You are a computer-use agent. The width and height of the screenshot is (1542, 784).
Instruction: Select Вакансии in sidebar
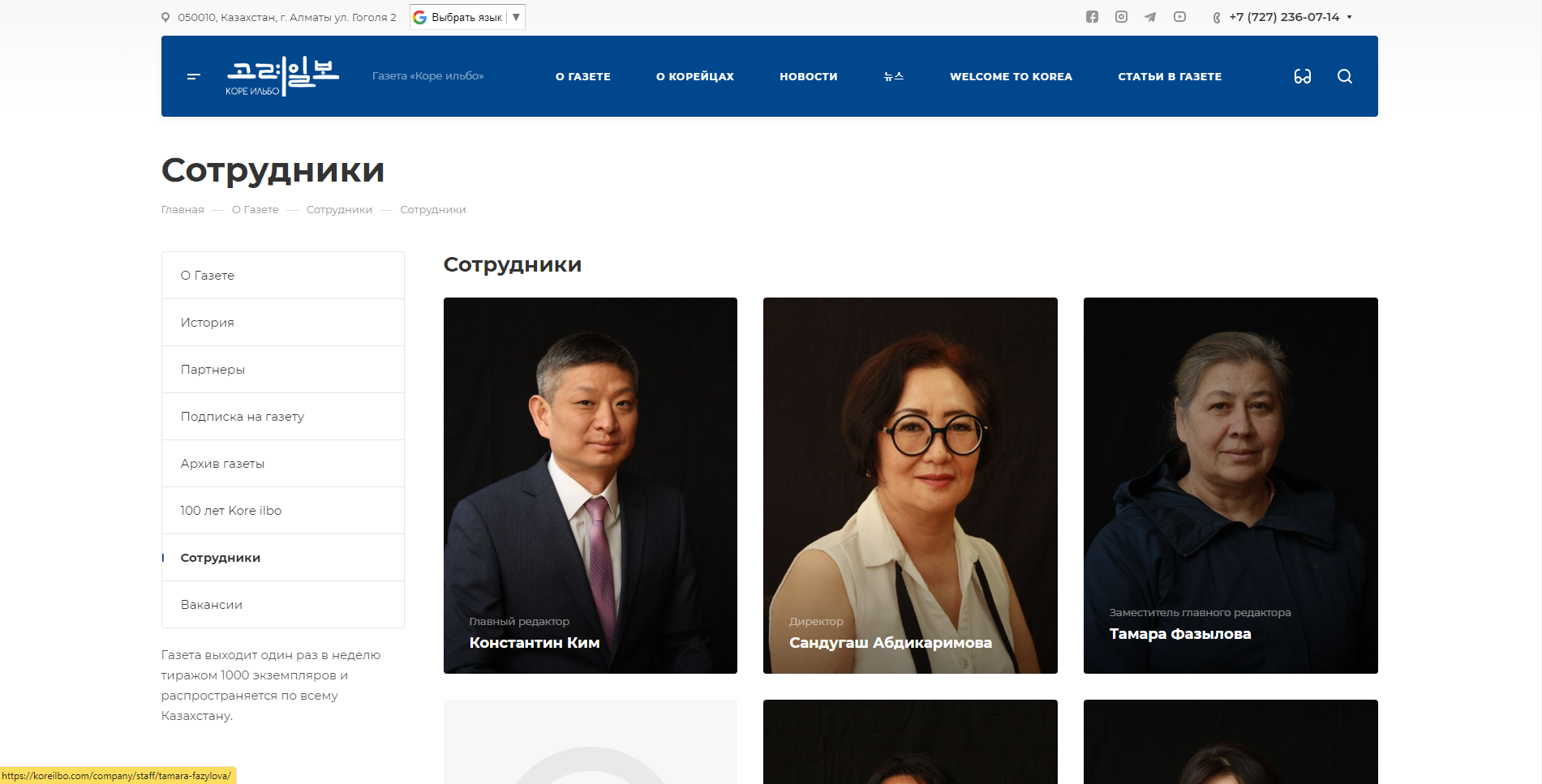point(283,605)
